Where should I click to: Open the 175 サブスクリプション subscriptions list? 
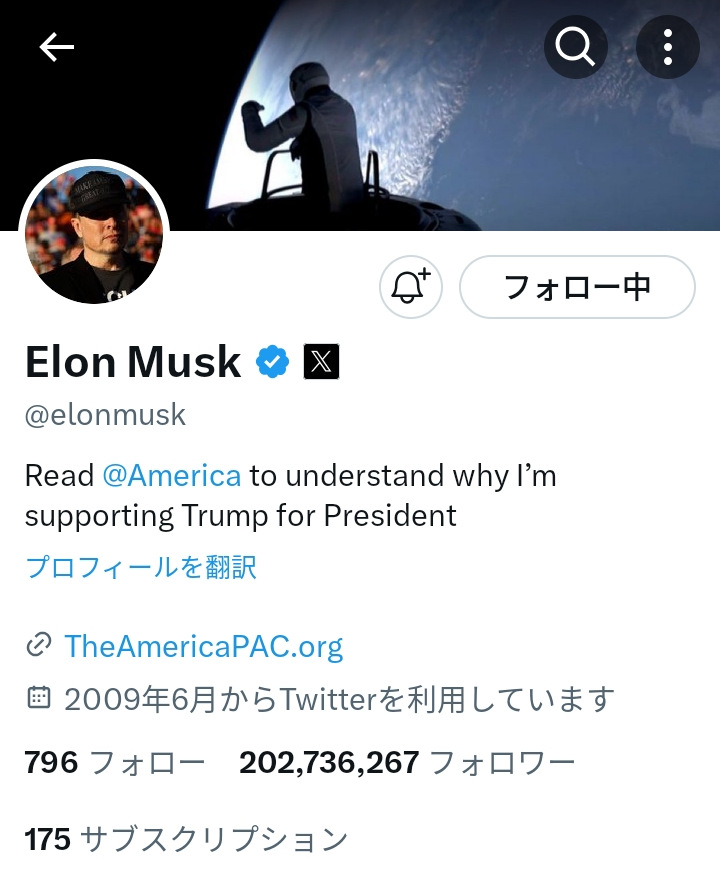click(186, 838)
